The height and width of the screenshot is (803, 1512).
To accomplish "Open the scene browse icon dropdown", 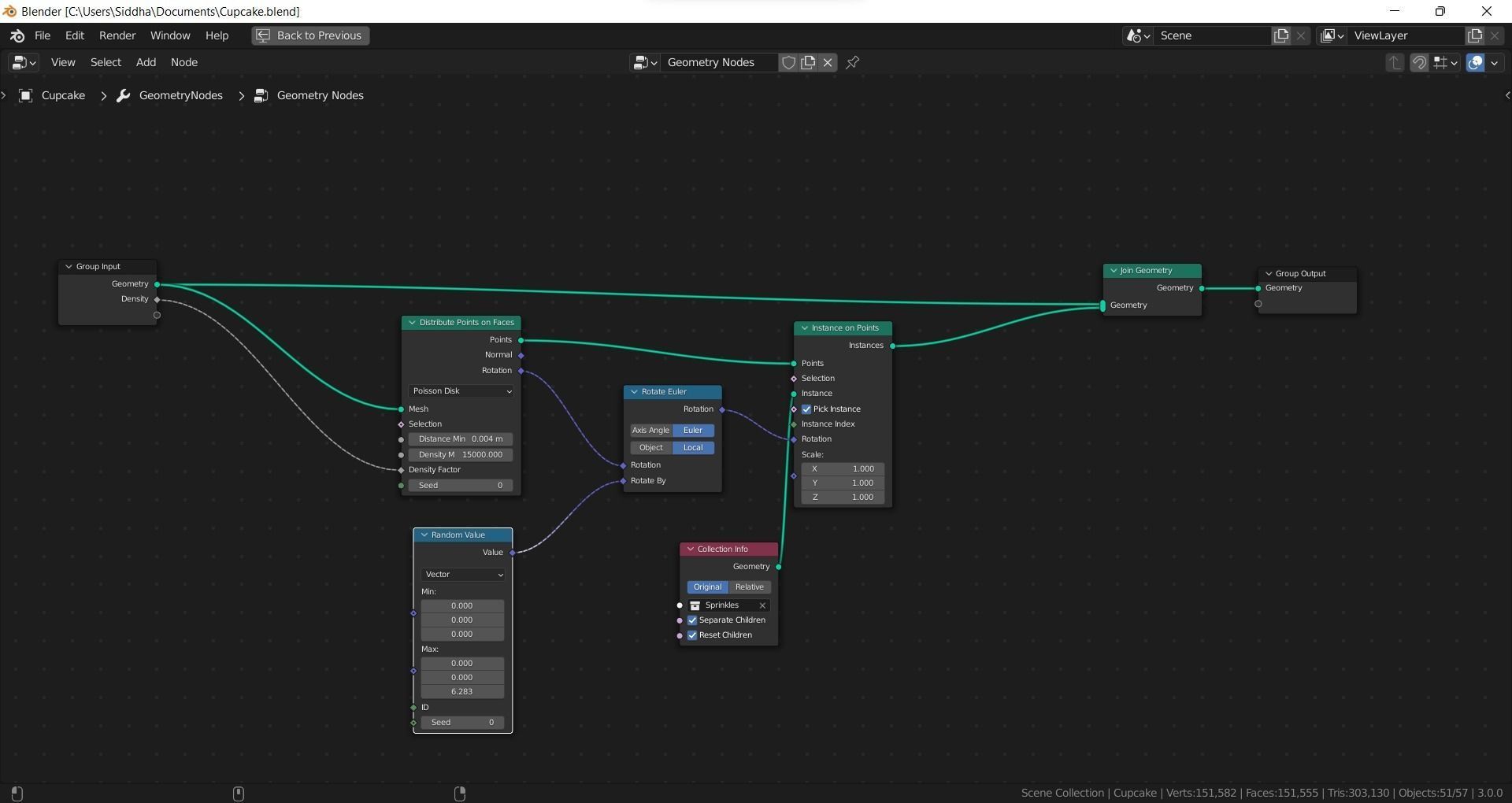I will [1138, 35].
